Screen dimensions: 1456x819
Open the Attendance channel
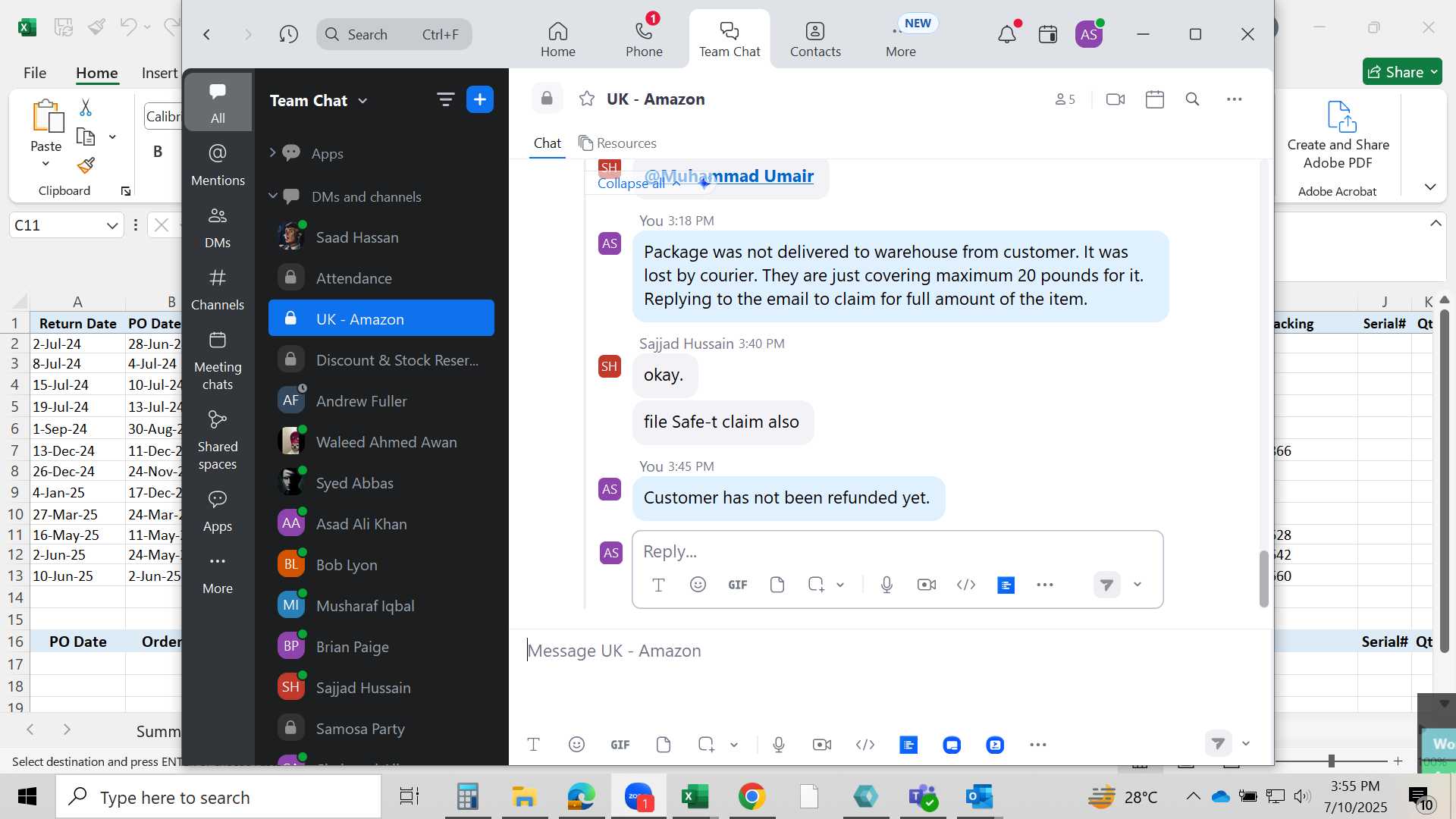[x=381, y=278]
